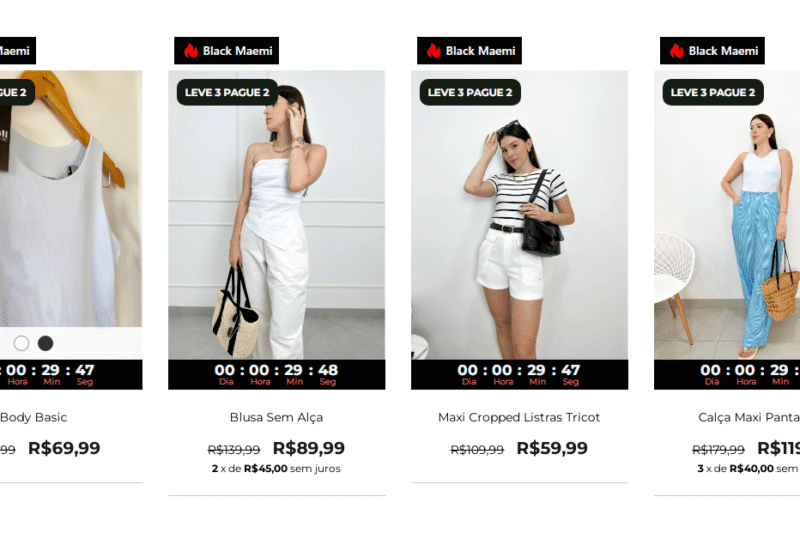This screenshot has width=800, height=533.
Task: Click LEVE 3 PAGUE 2 badge on striped cropped photo
Action: point(470,92)
